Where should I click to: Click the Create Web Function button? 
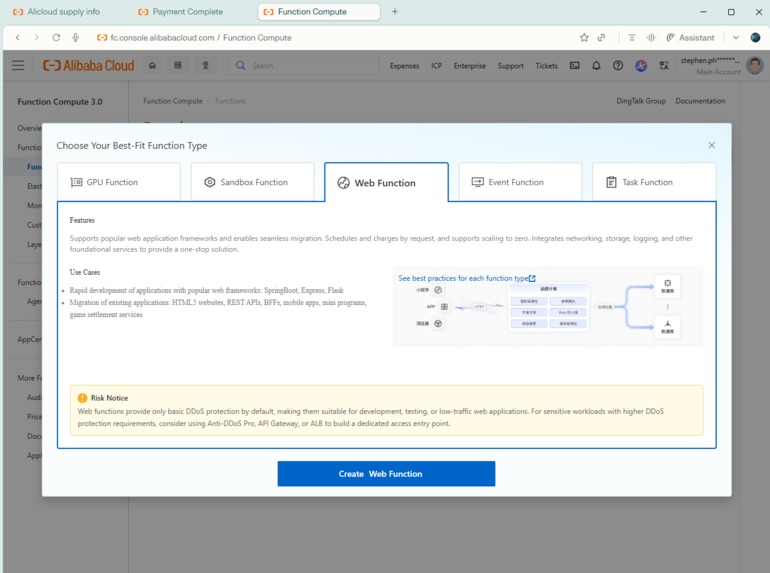point(386,473)
